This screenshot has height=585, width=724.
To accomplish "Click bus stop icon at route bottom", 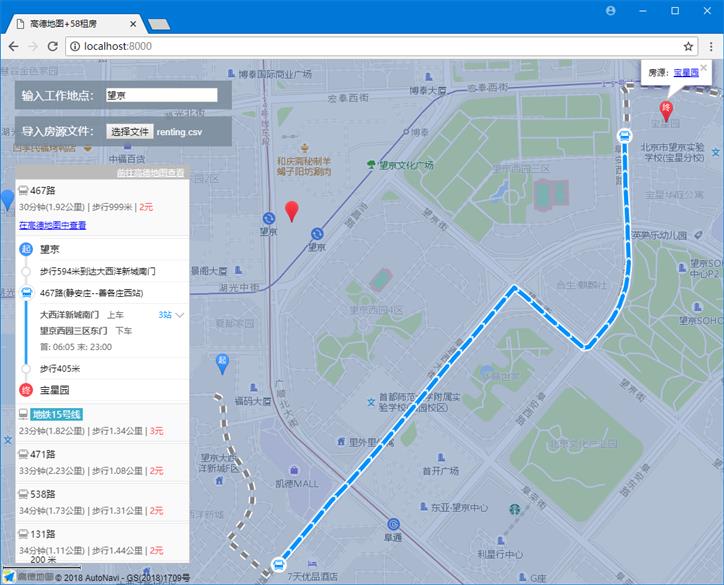I will [278, 564].
